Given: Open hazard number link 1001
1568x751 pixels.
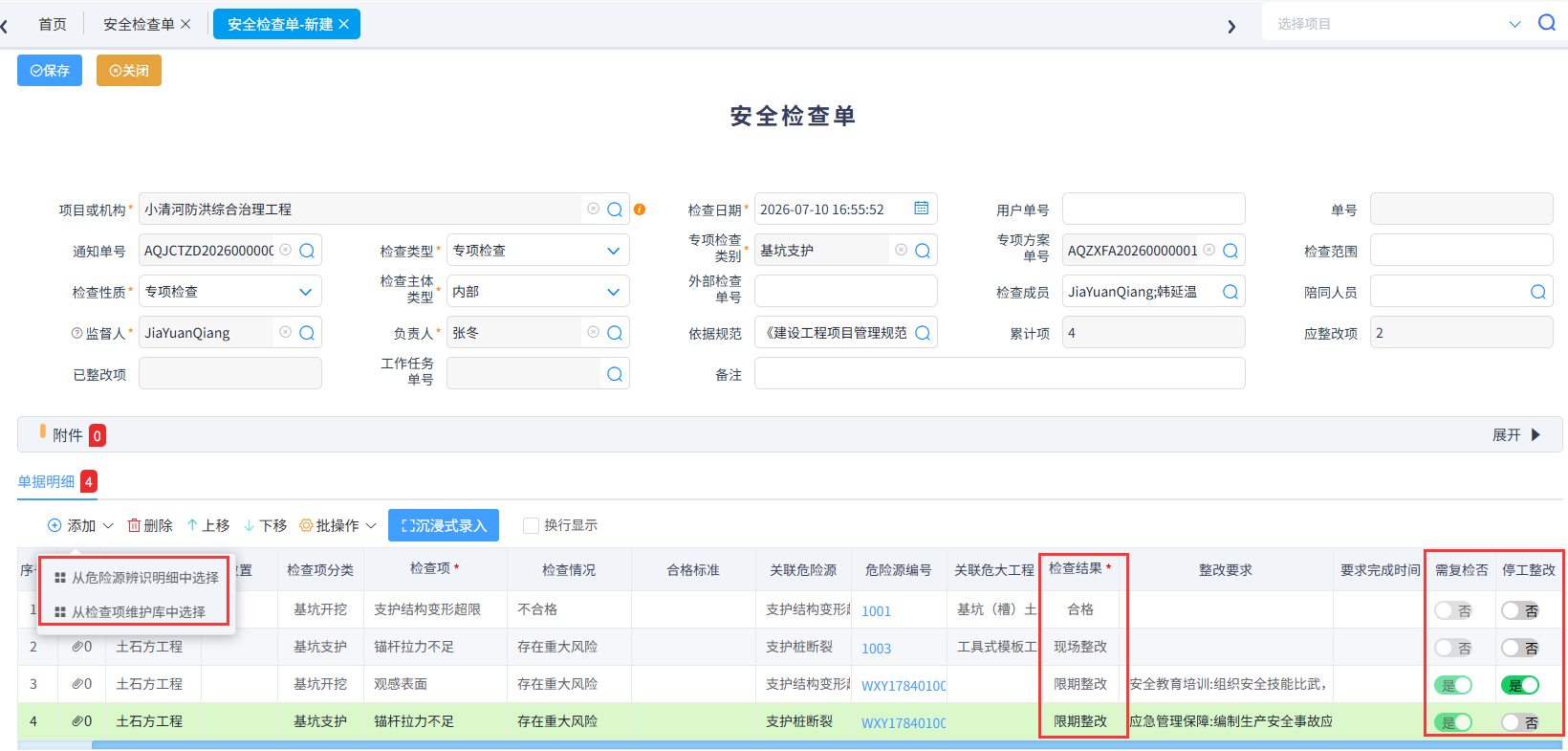Looking at the screenshot, I should [877, 611].
